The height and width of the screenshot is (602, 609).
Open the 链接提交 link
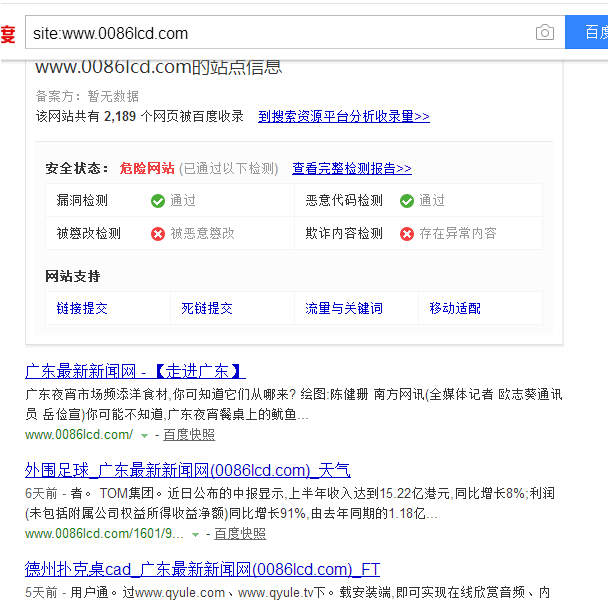(82, 308)
